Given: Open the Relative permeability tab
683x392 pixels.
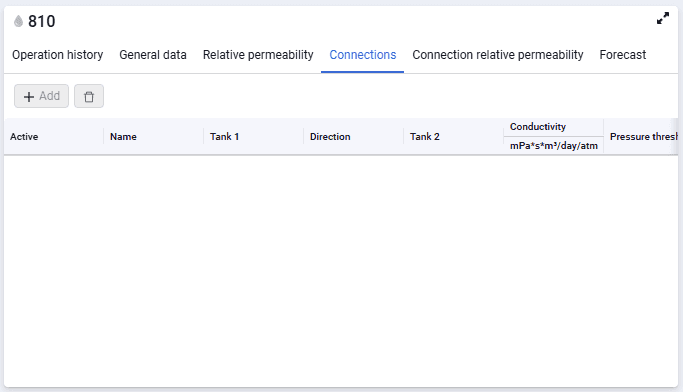Looking at the screenshot, I should click(258, 55).
